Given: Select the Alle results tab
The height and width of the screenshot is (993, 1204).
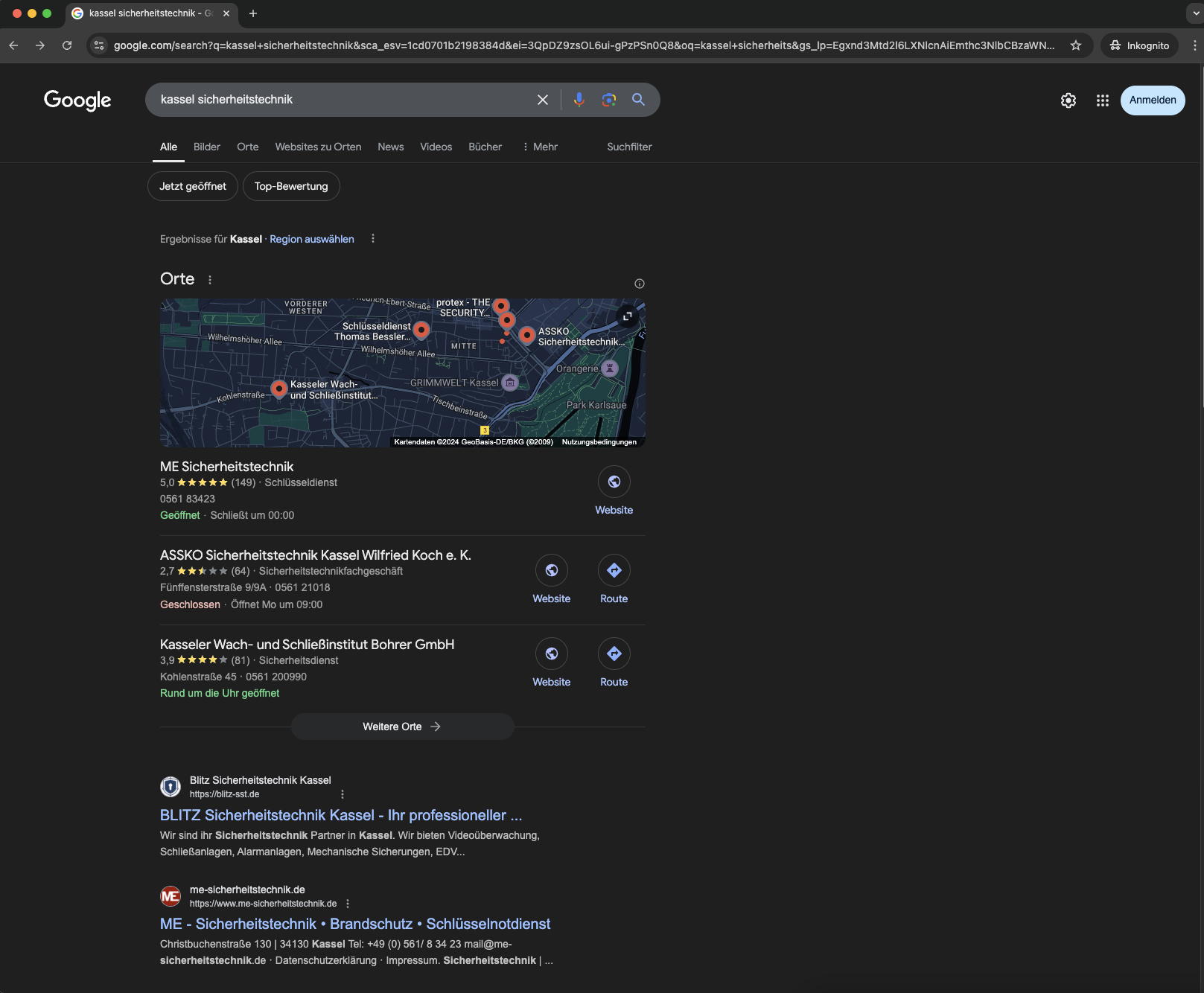Looking at the screenshot, I should pyautogui.click(x=169, y=147).
